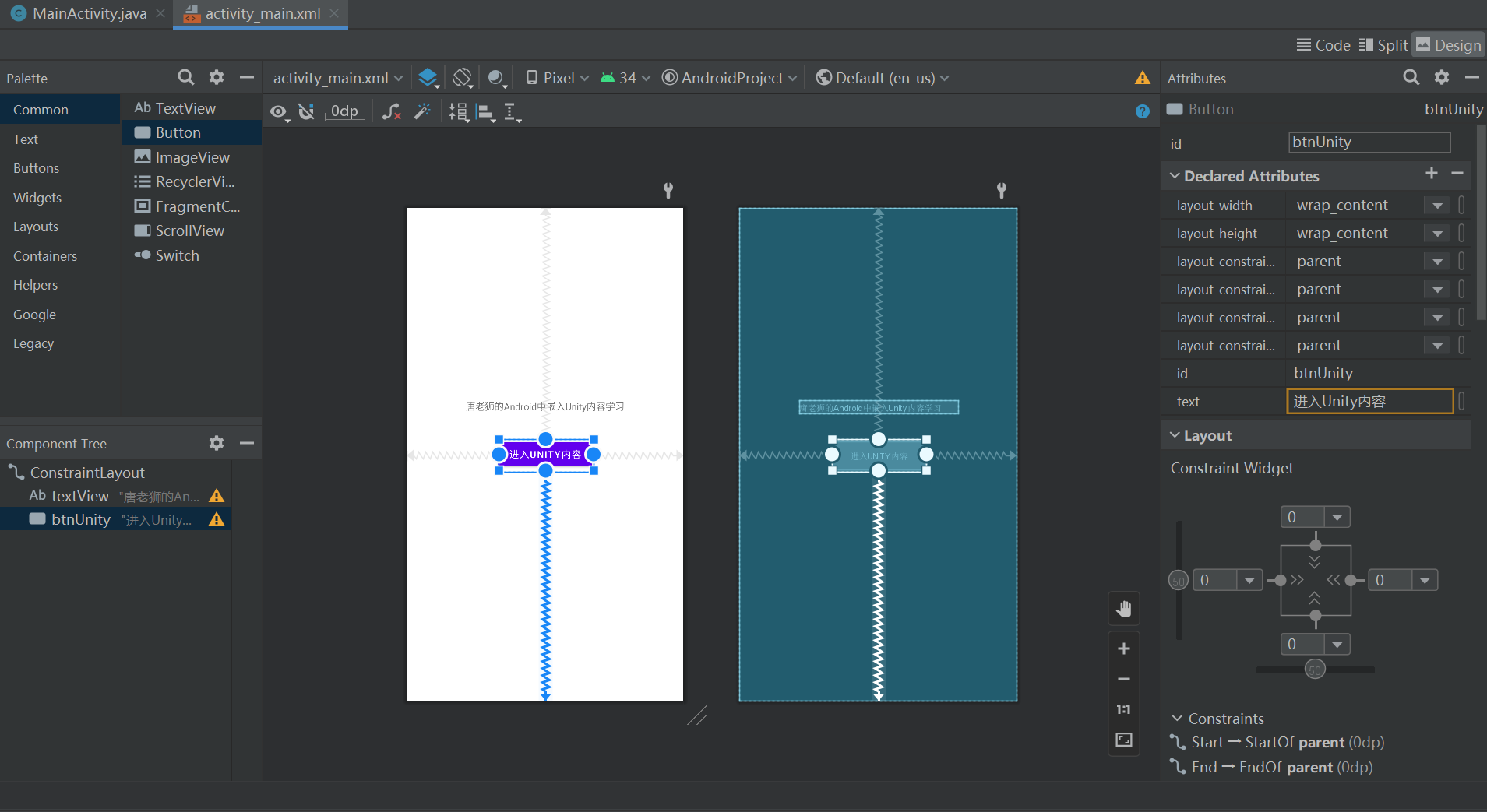Select the Widgets palette category

pos(60,198)
